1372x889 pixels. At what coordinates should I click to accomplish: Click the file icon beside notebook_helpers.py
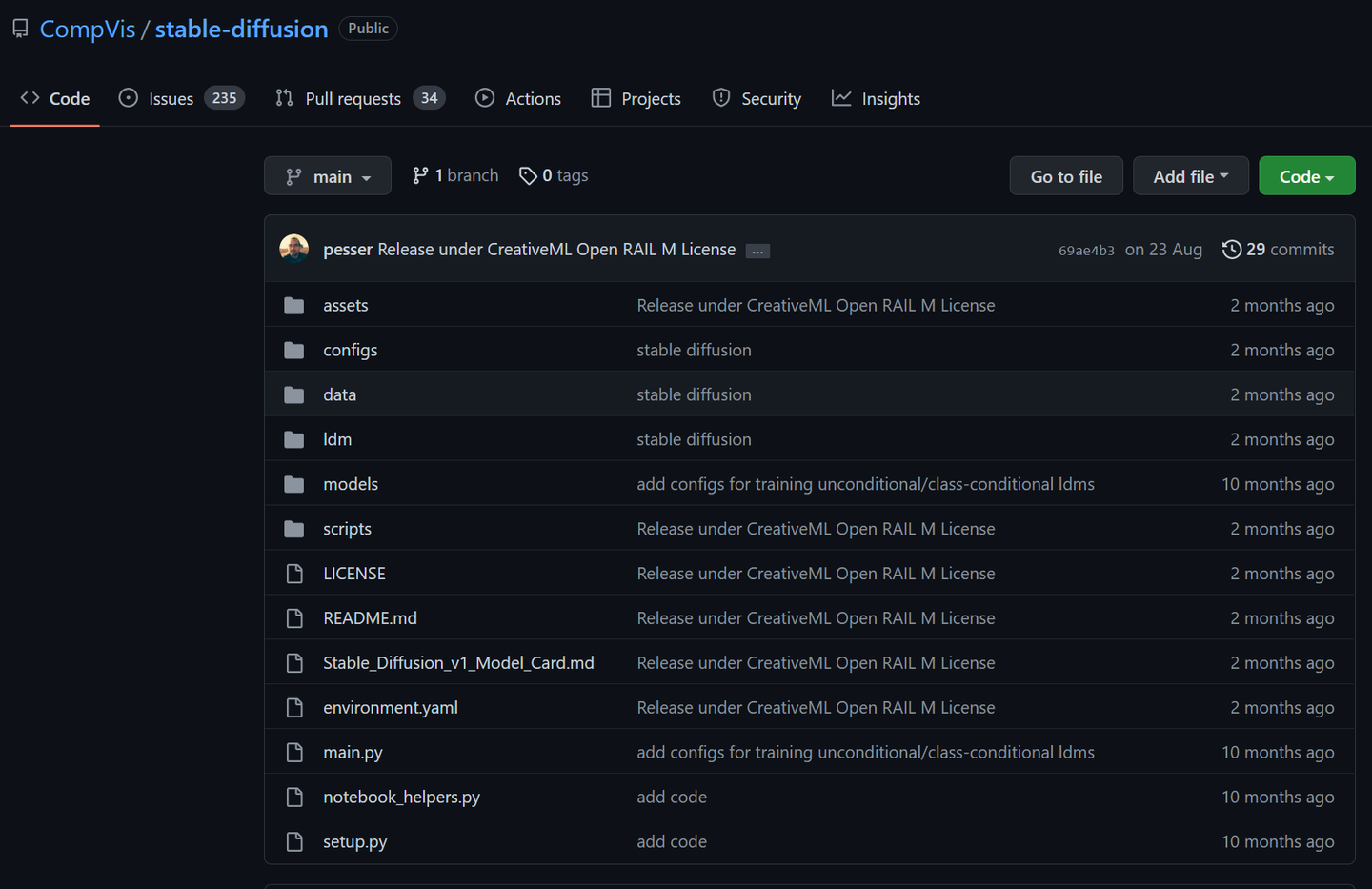pos(294,798)
